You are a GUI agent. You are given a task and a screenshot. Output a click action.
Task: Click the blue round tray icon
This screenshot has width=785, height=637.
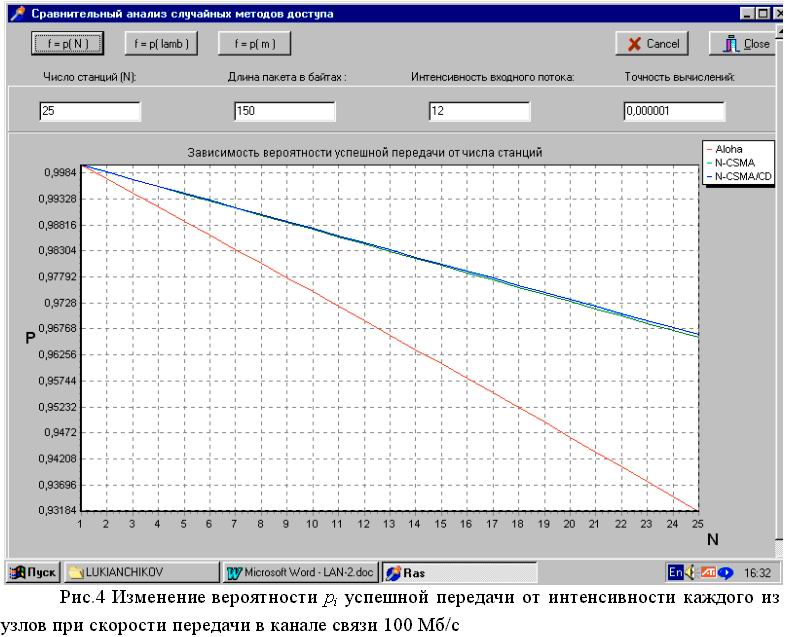click(725, 572)
